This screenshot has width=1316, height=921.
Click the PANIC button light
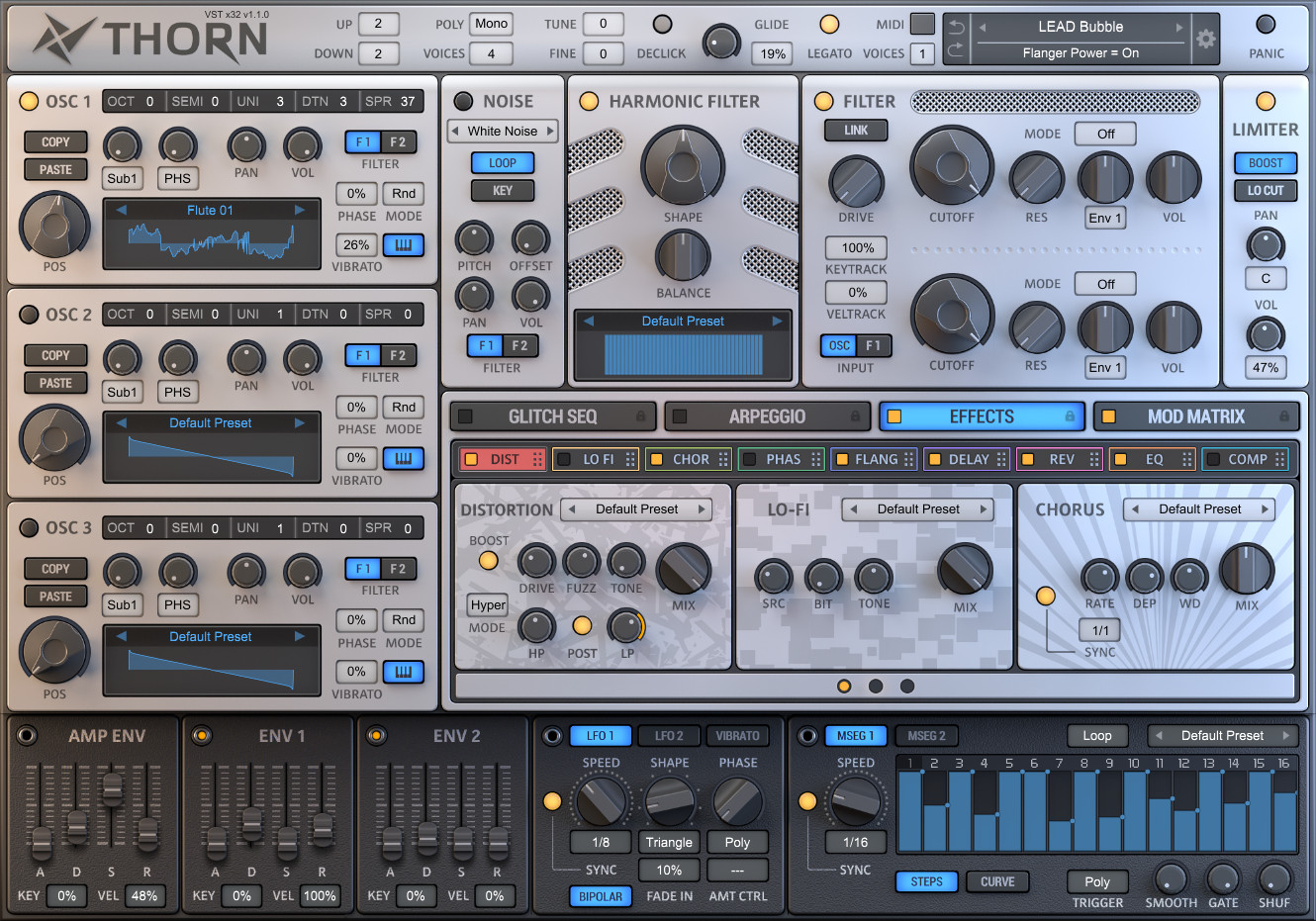(1266, 25)
